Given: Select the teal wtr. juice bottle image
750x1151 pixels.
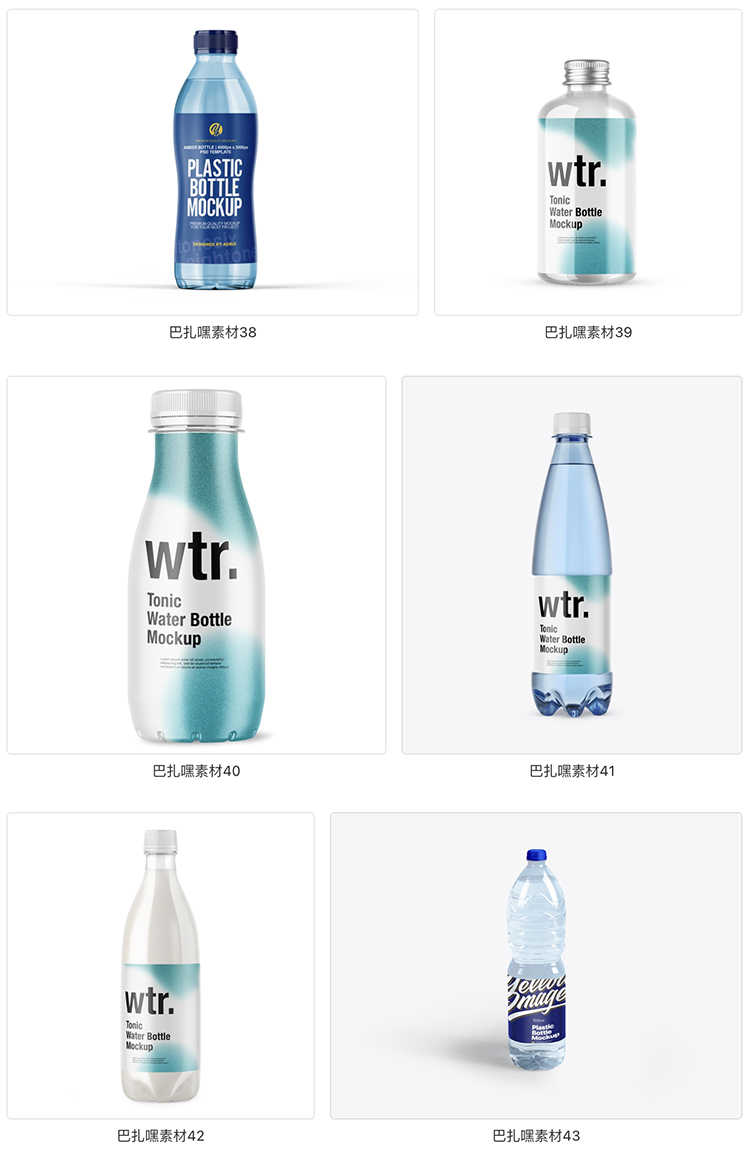Looking at the screenshot, I should point(197,564).
